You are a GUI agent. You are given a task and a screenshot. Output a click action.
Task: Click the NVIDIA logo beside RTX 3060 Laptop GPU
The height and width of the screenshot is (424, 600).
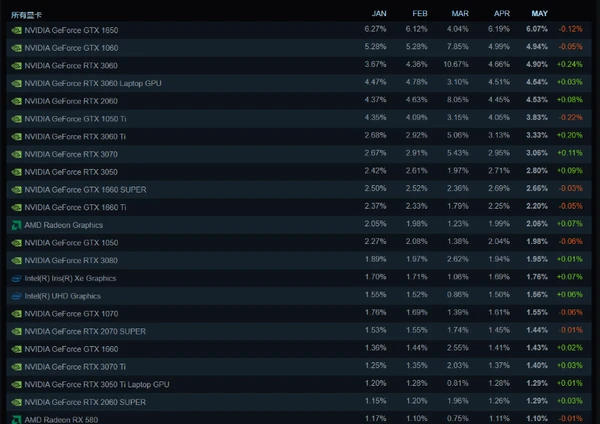click(16, 83)
